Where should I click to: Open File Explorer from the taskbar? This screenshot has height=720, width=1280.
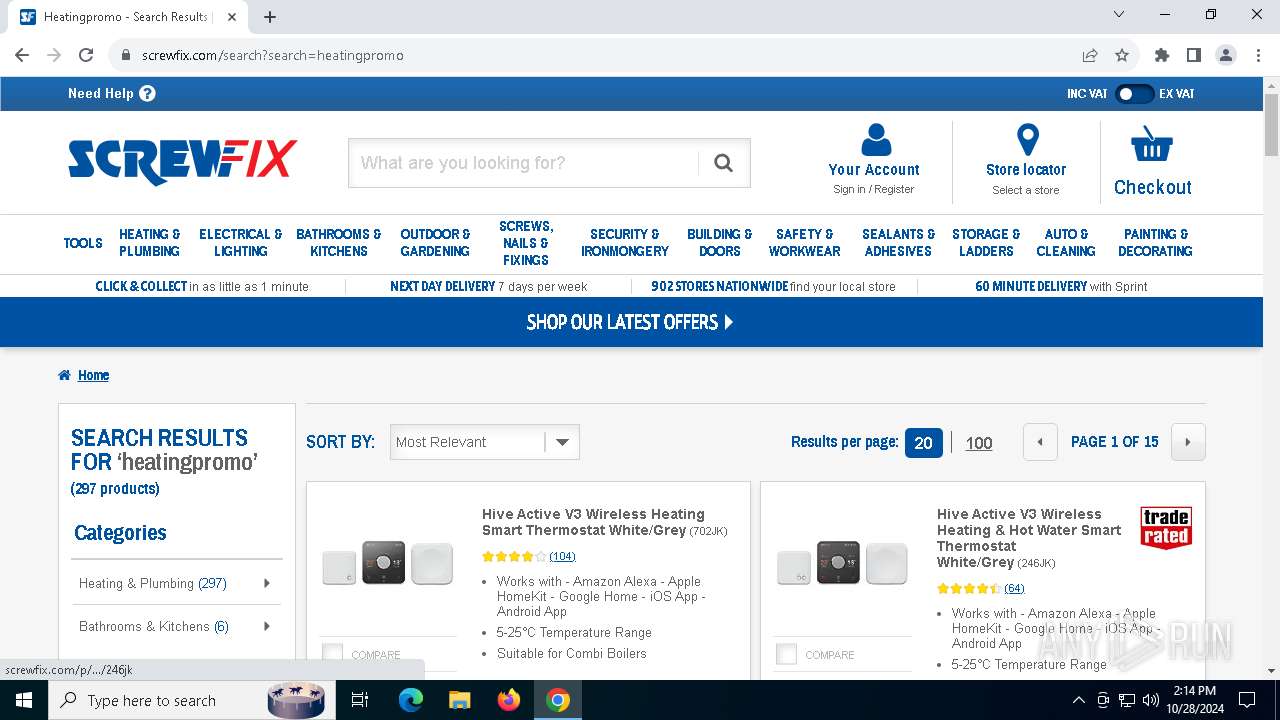coord(459,700)
